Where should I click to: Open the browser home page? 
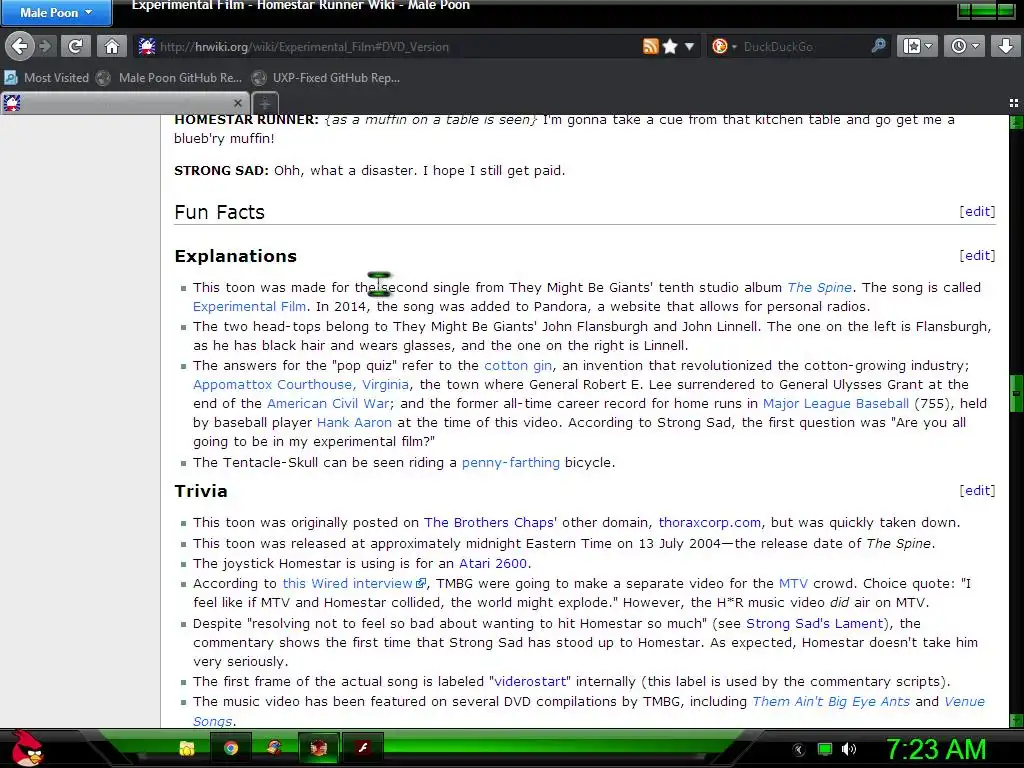pyautogui.click(x=112, y=46)
